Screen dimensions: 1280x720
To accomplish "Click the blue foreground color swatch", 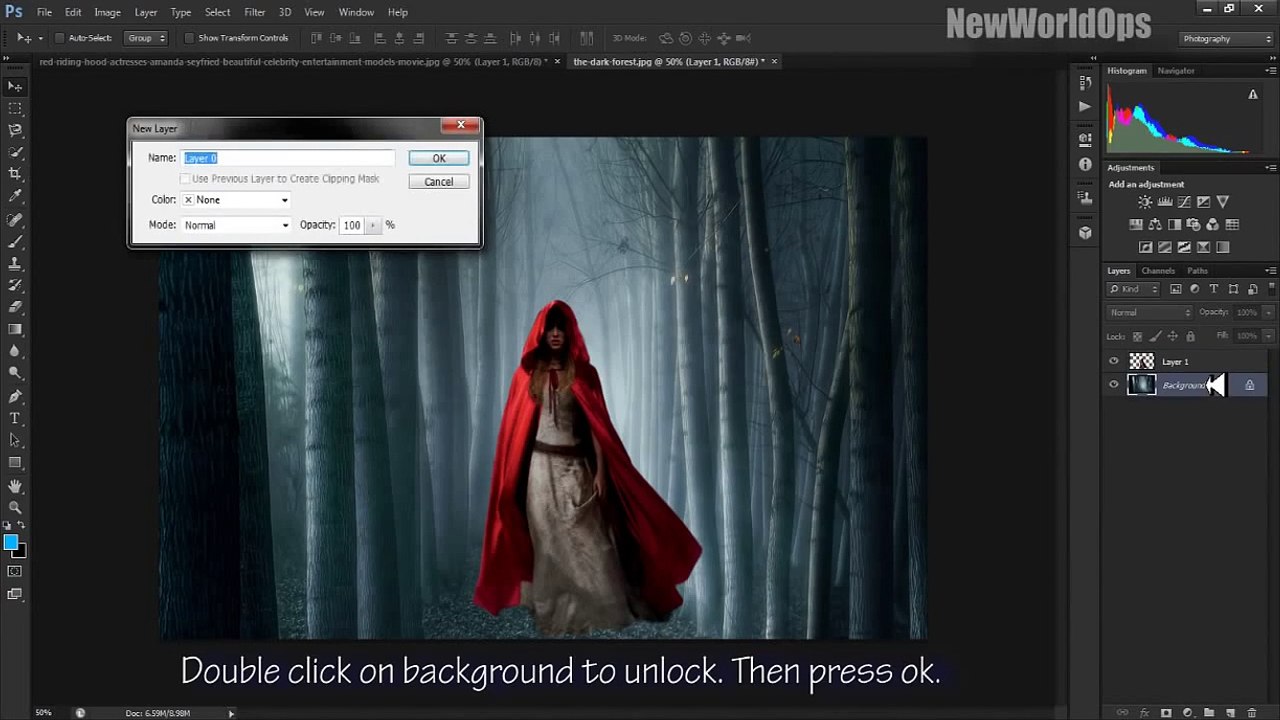I will 10,542.
